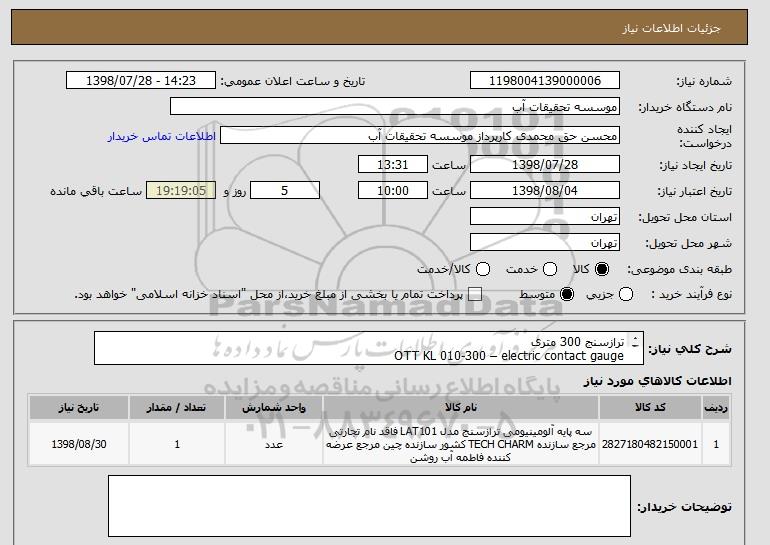Click the 19:19:05 remaining time field
This screenshot has width=770, height=545.
pos(181,191)
